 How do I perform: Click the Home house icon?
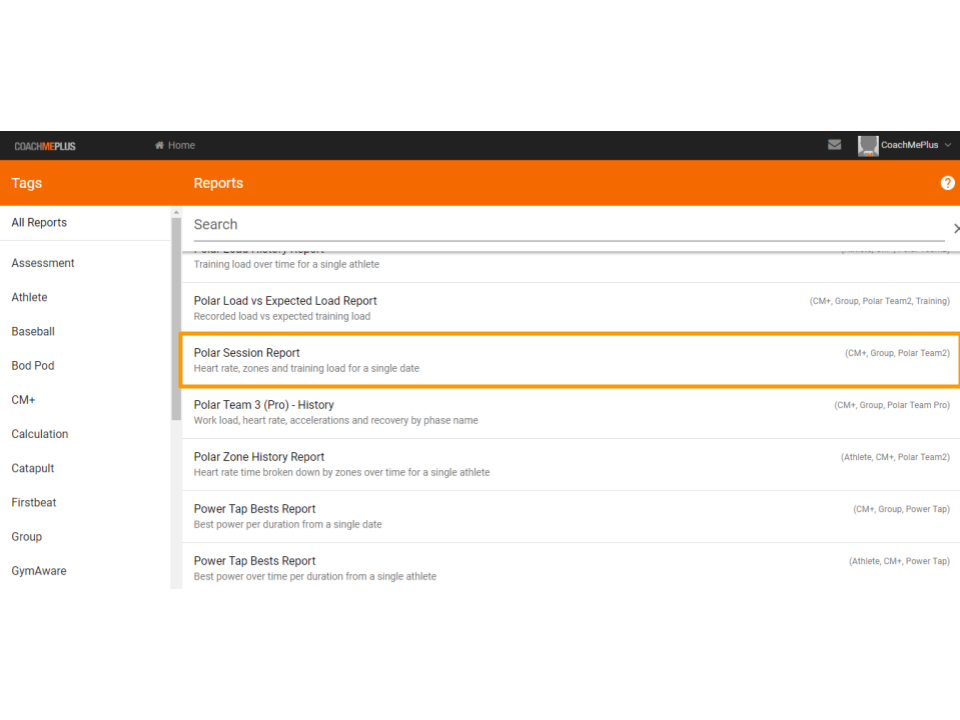(x=159, y=145)
